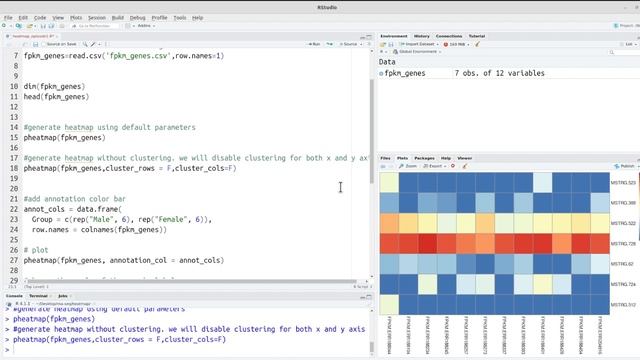The height and width of the screenshot is (360, 640).
Task: Click the New Project icon in main toolbar
Action: [x=18, y=26]
